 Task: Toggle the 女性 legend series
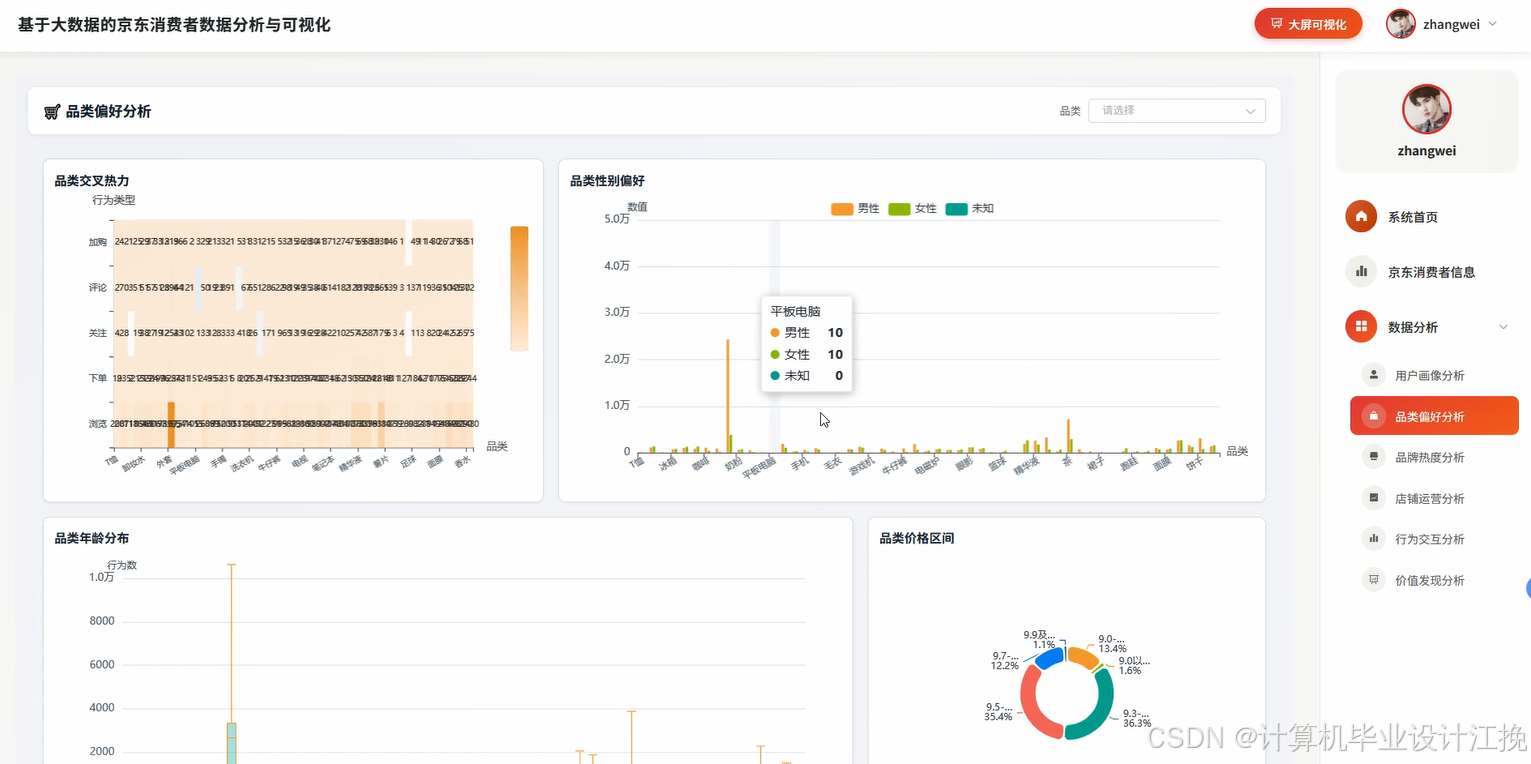tap(913, 209)
